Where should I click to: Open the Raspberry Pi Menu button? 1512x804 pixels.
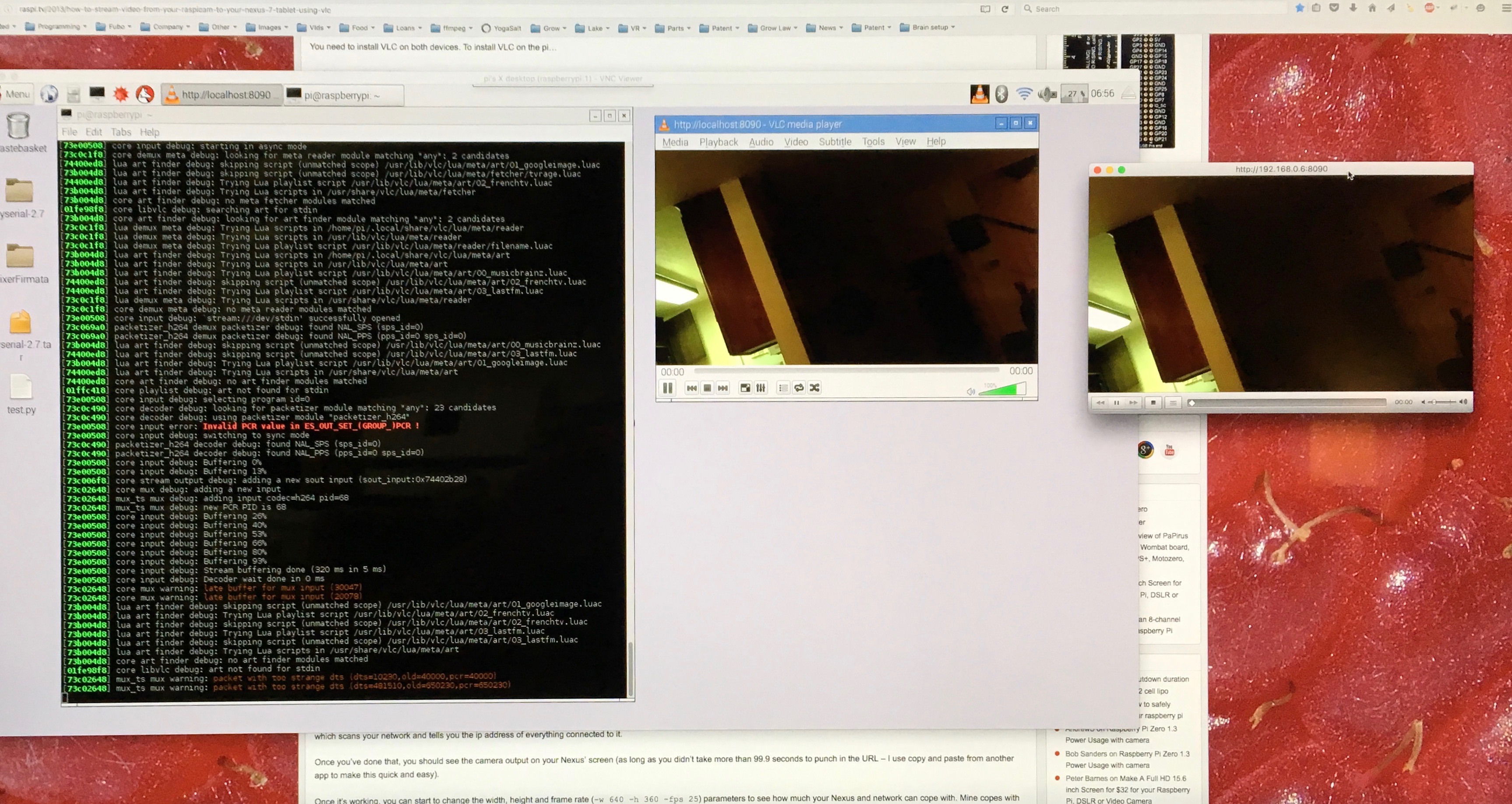click(x=17, y=94)
